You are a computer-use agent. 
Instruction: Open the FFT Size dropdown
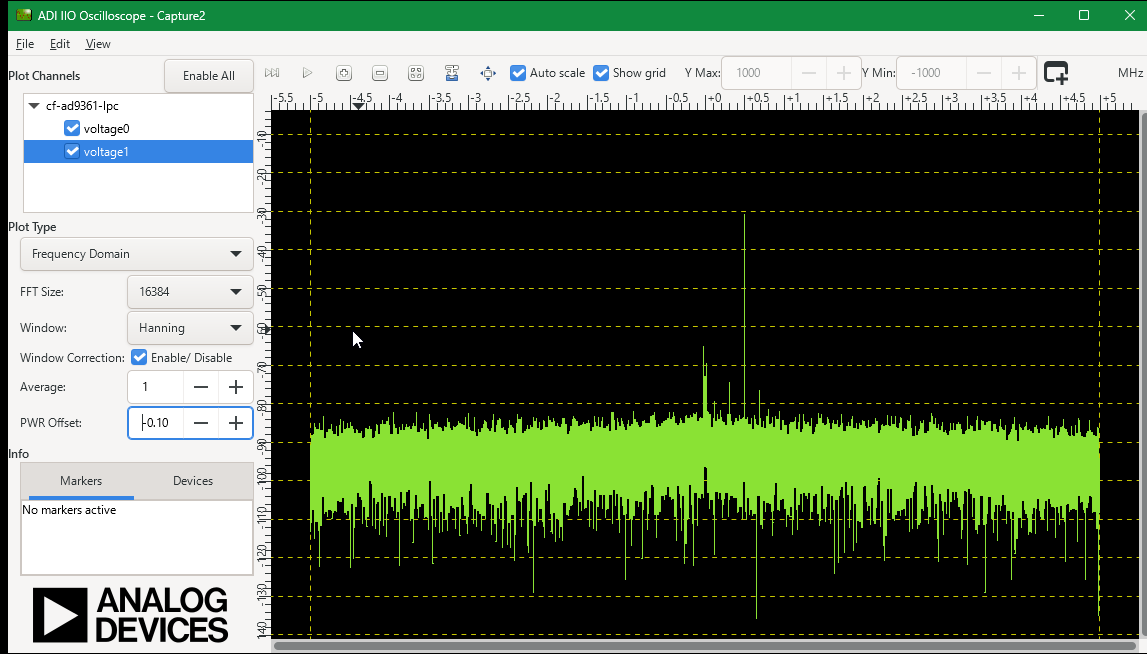pos(190,292)
